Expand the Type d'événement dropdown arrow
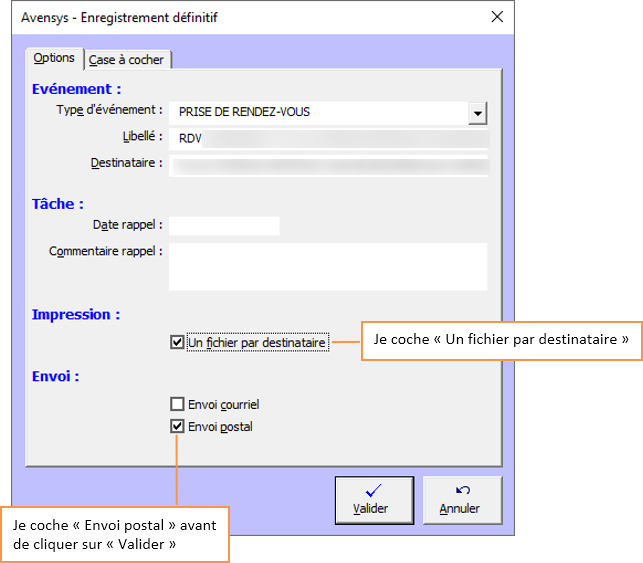The height and width of the screenshot is (563, 643). pos(477,113)
